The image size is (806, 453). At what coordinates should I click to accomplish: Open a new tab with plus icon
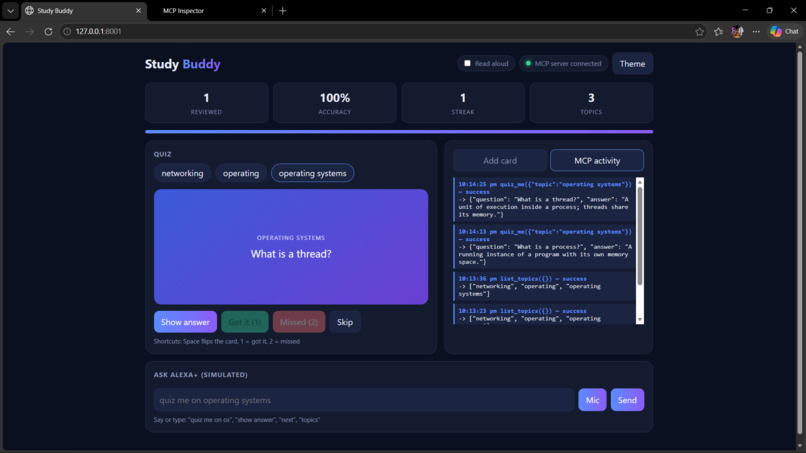click(283, 10)
